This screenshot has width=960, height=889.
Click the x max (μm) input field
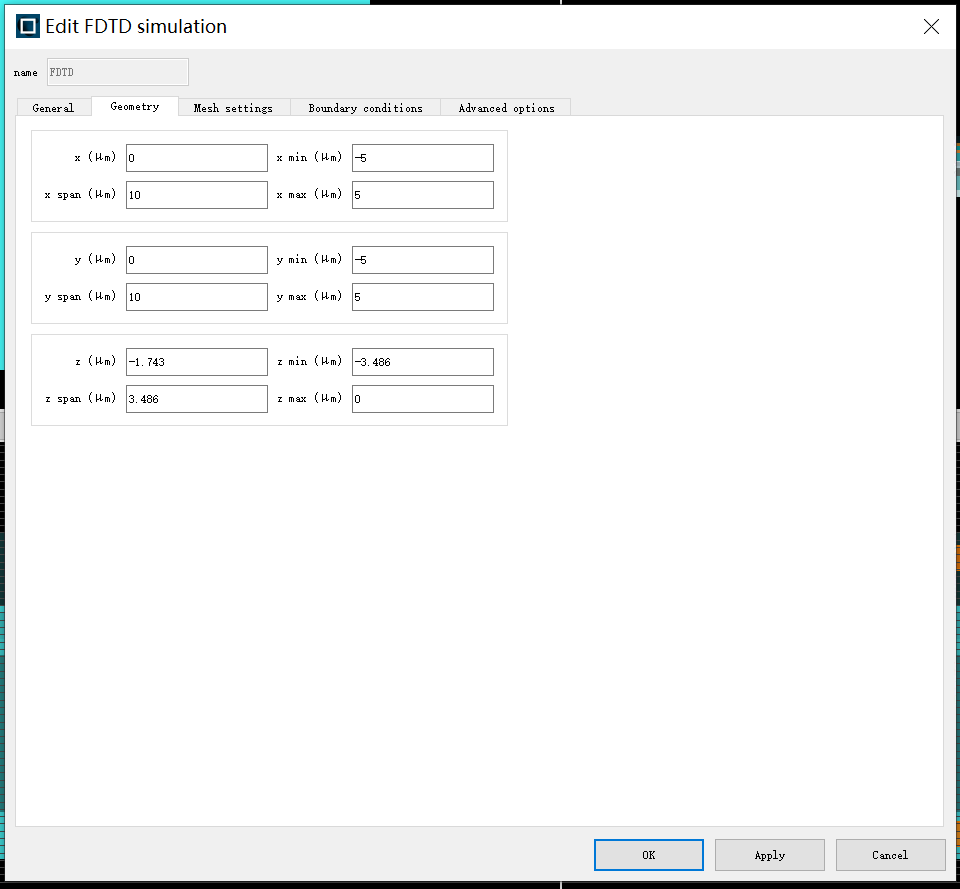422,195
